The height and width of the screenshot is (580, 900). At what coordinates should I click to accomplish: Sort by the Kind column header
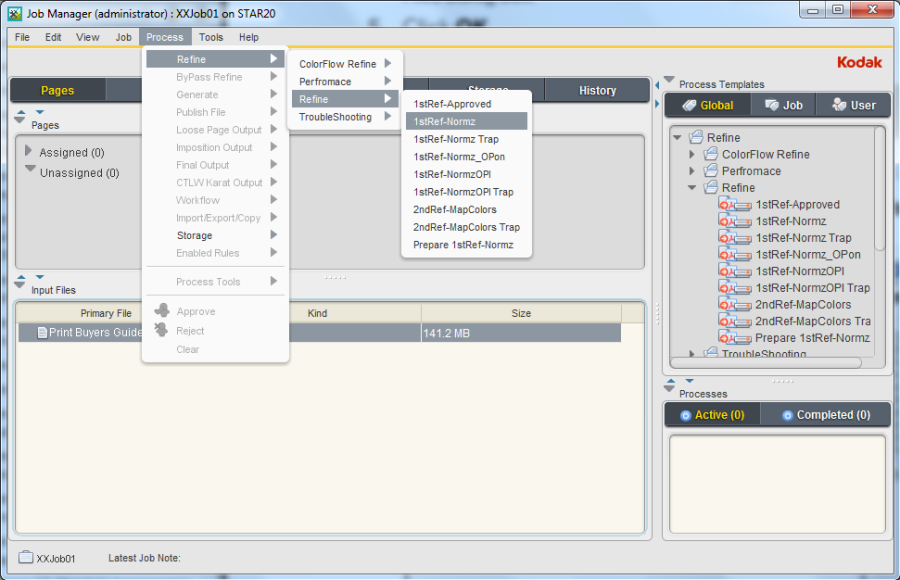(317, 313)
